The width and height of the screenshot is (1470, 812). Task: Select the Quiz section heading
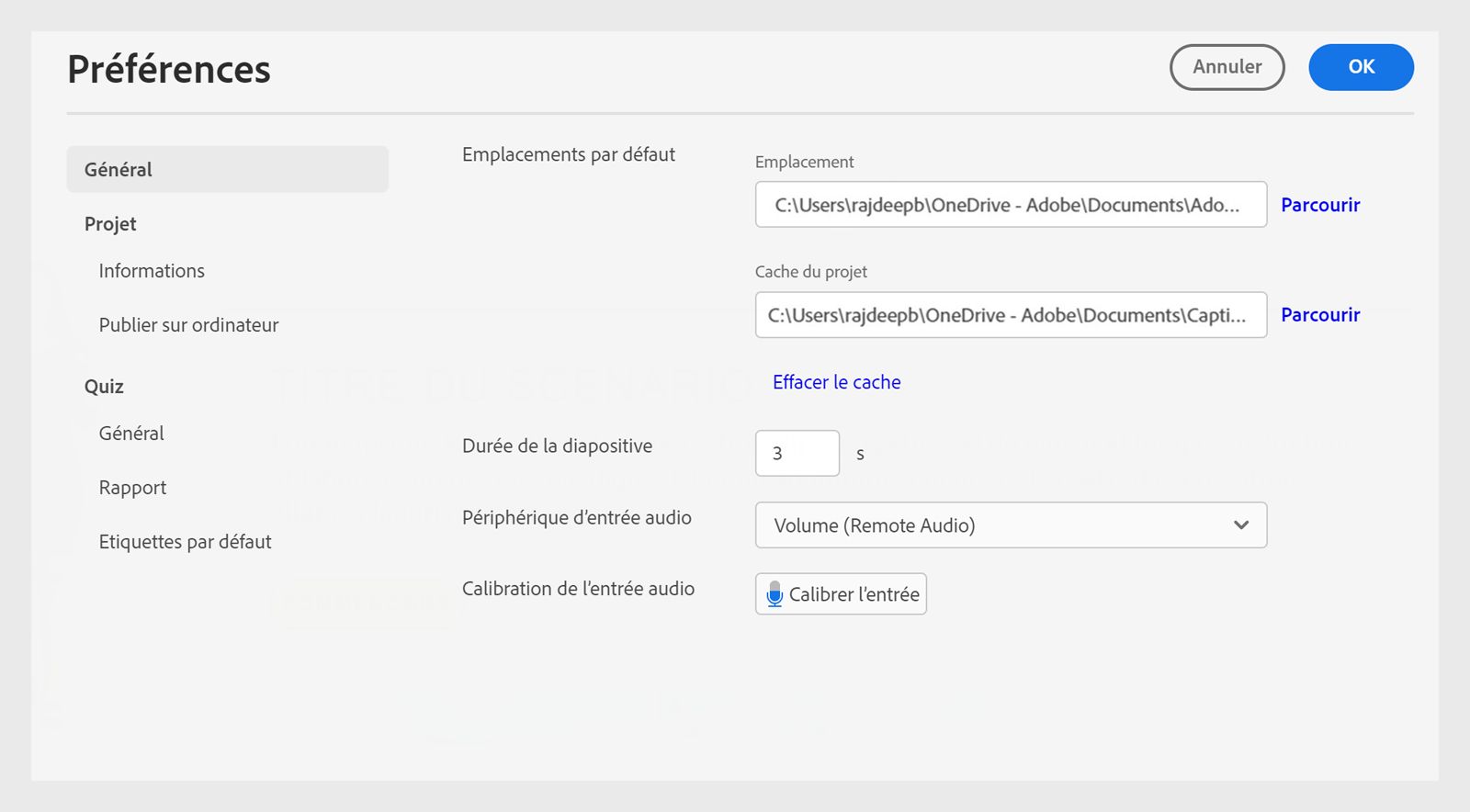pos(104,387)
